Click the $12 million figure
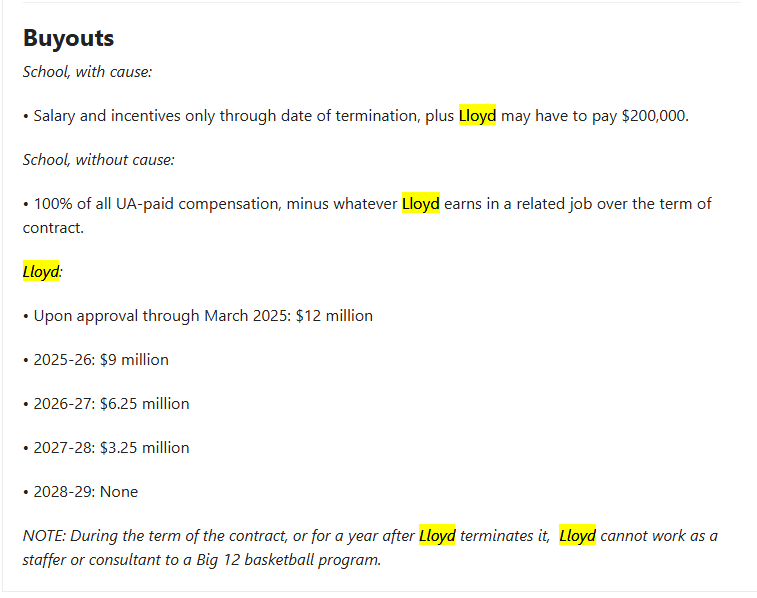Image resolution: width=757 pixels, height=598 pixels. click(334, 316)
